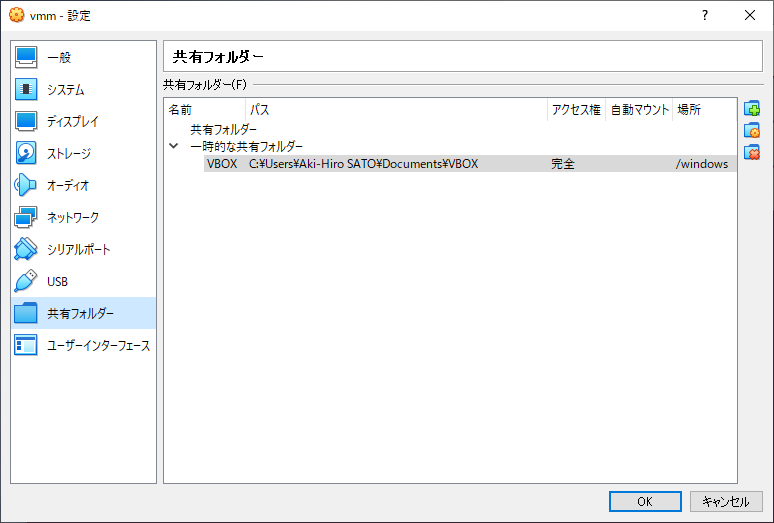Click the 共有フォルダー label in sidebar
The width and height of the screenshot is (774, 523).
(x=80, y=314)
